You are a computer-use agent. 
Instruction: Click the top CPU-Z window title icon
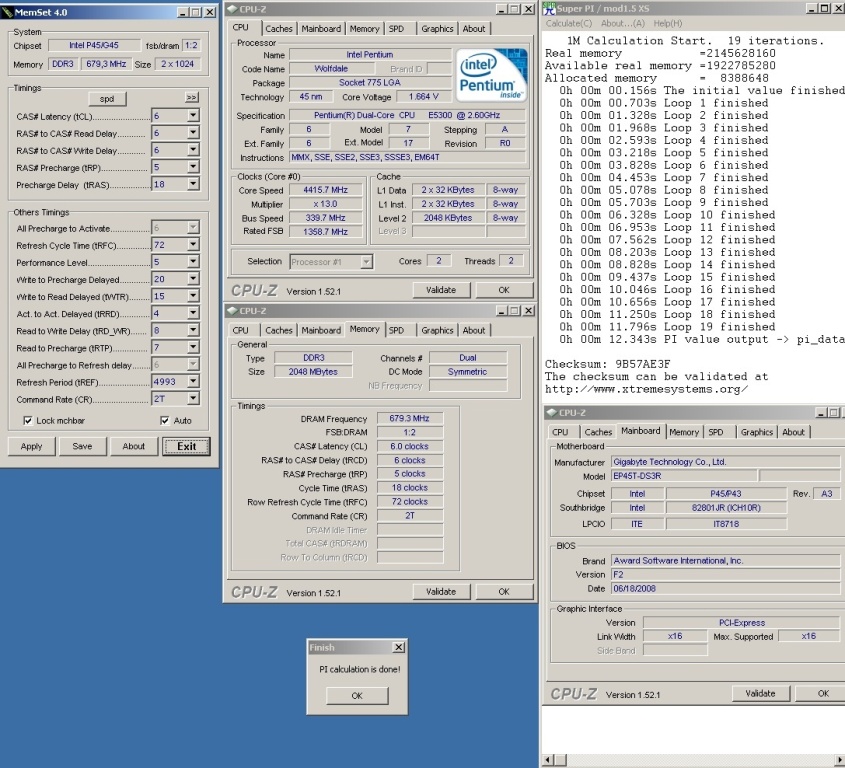(232, 9)
